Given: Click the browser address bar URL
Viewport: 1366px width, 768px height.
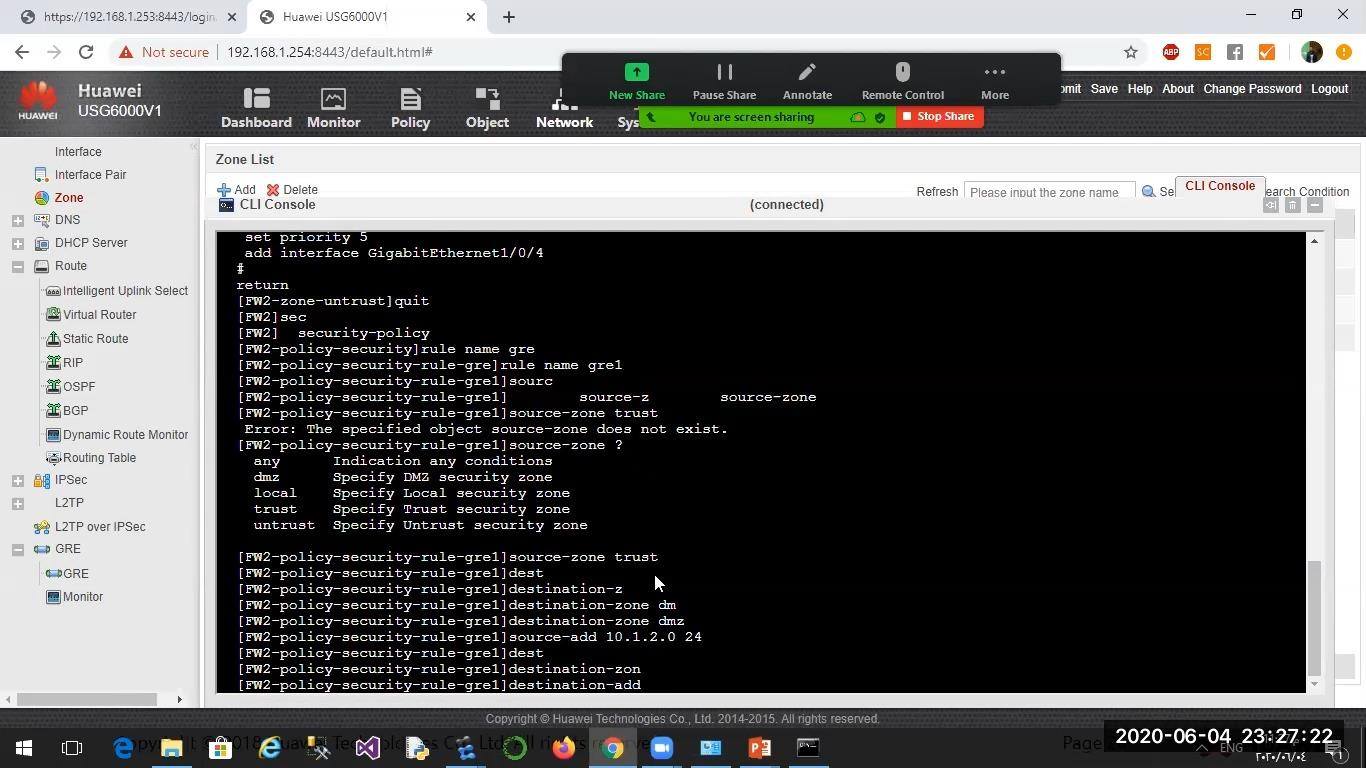Looking at the screenshot, I should [x=329, y=52].
